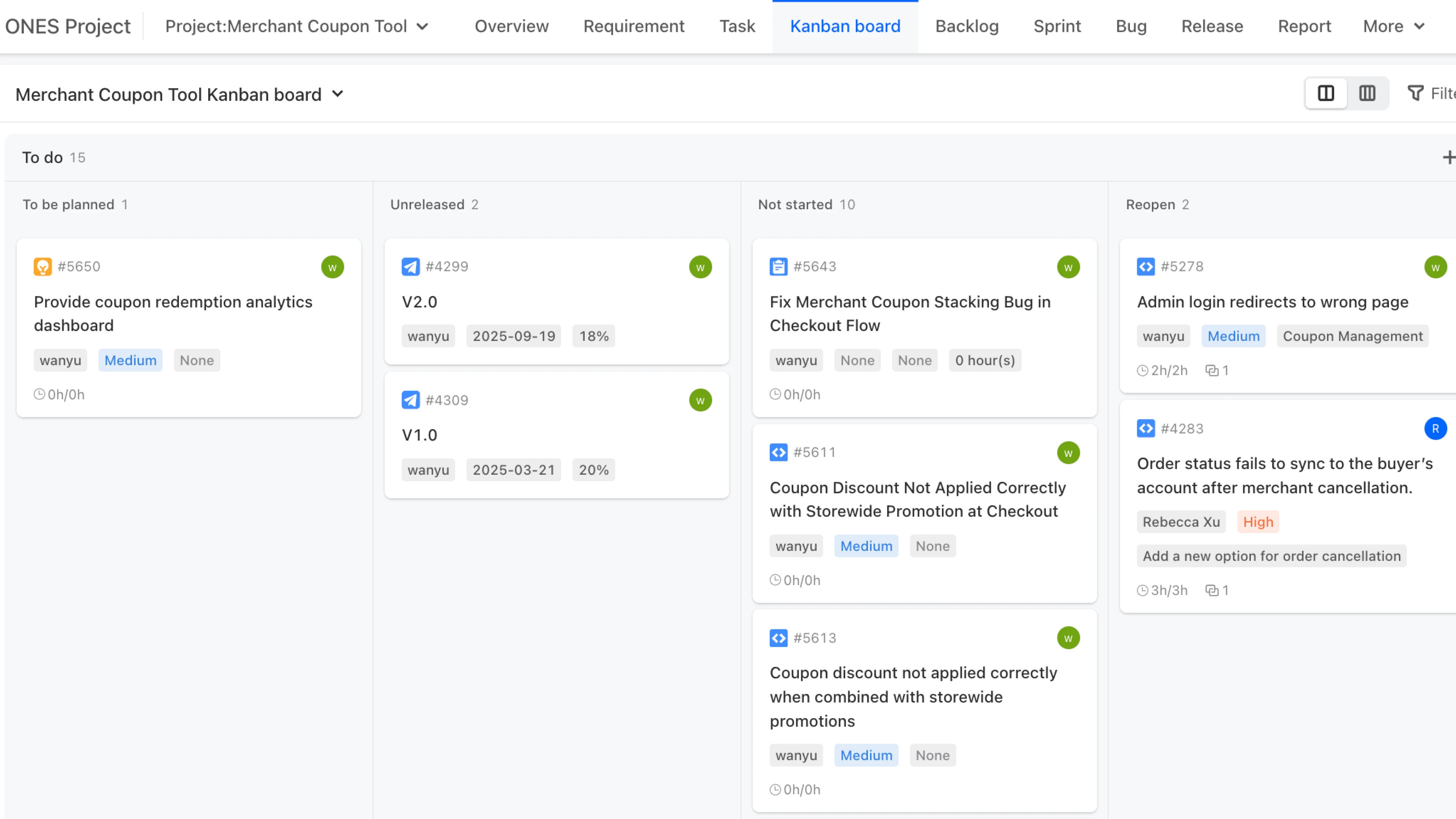Click clock time icon on card #5613
This screenshot has height=819, width=1456.
tap(775, 789)
